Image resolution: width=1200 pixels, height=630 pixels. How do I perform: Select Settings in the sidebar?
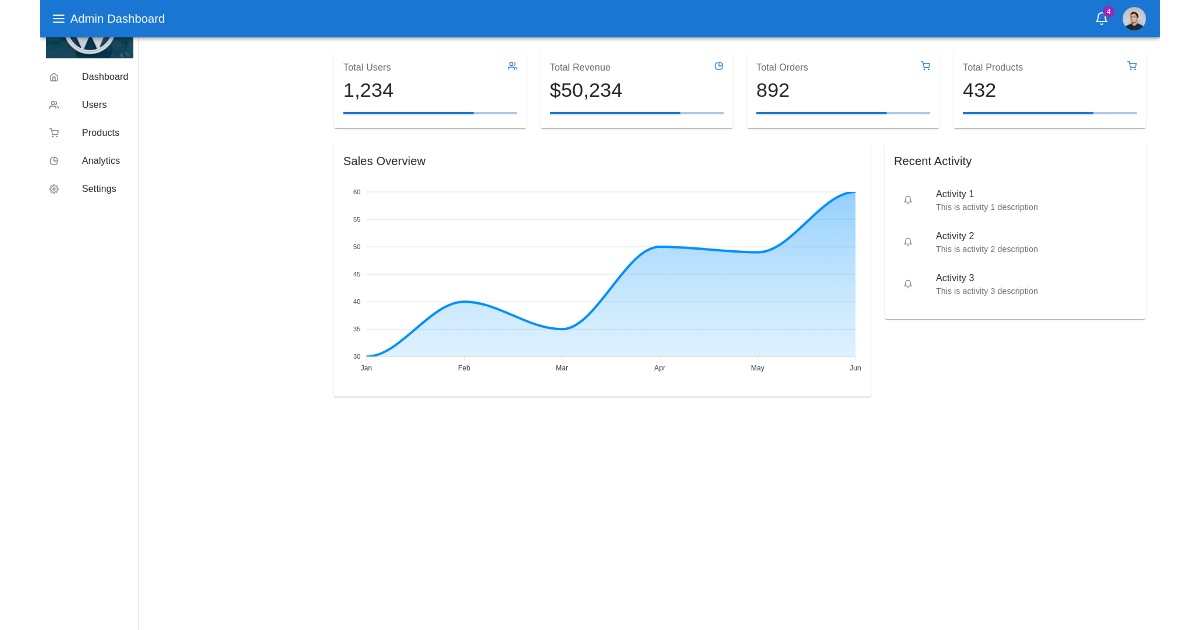[x=99, y=189]
